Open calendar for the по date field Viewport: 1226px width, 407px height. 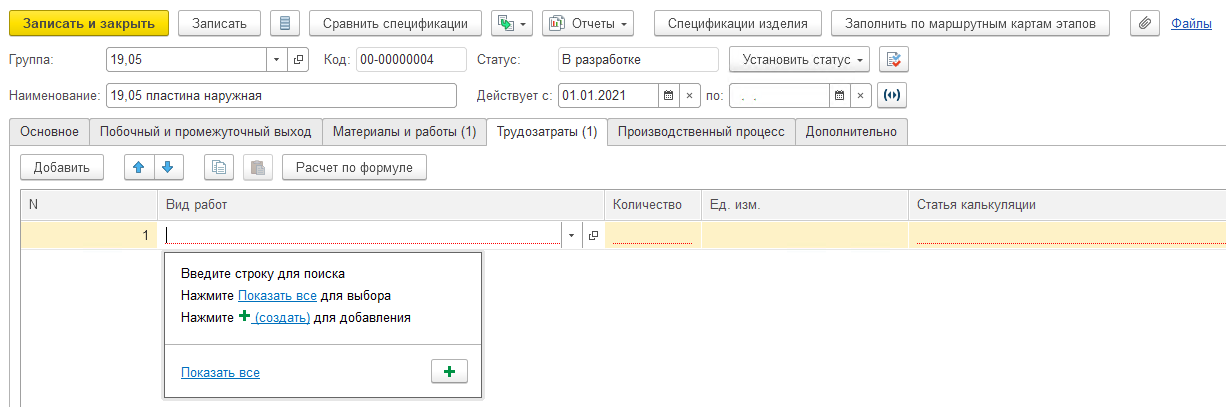(840, 96)
